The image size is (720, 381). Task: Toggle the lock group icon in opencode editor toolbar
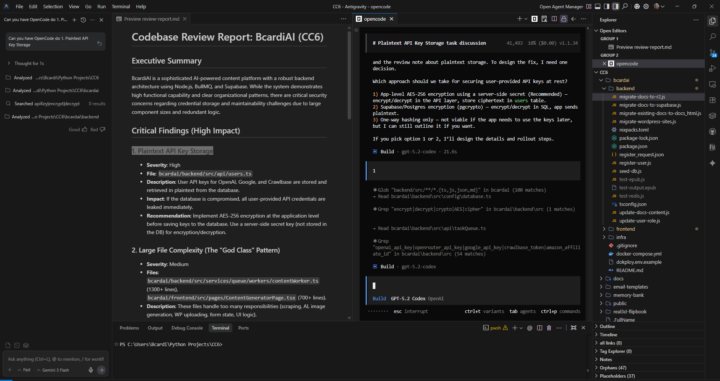coord(563,19)
